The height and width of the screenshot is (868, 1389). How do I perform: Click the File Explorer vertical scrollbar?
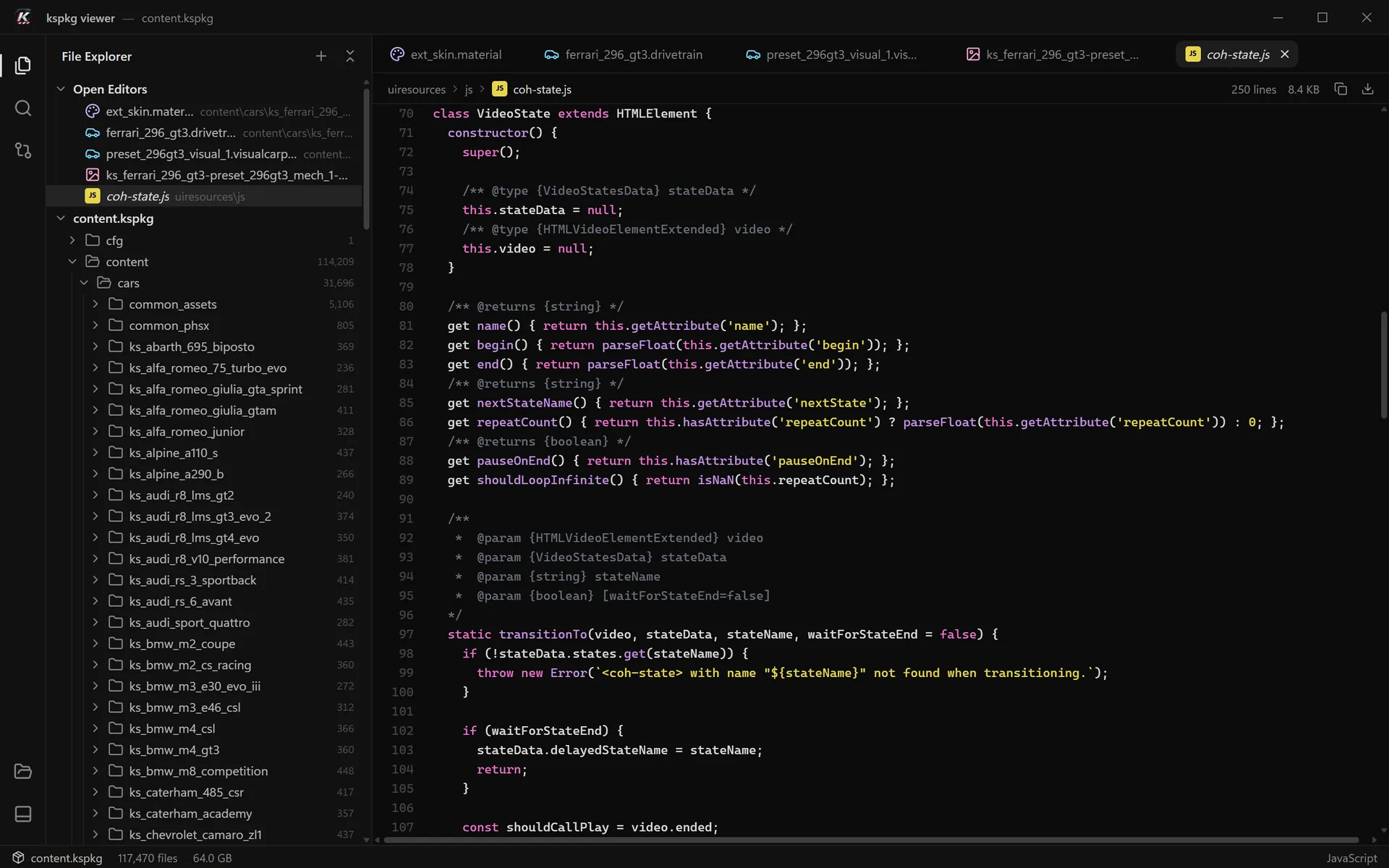pos(366,158)
